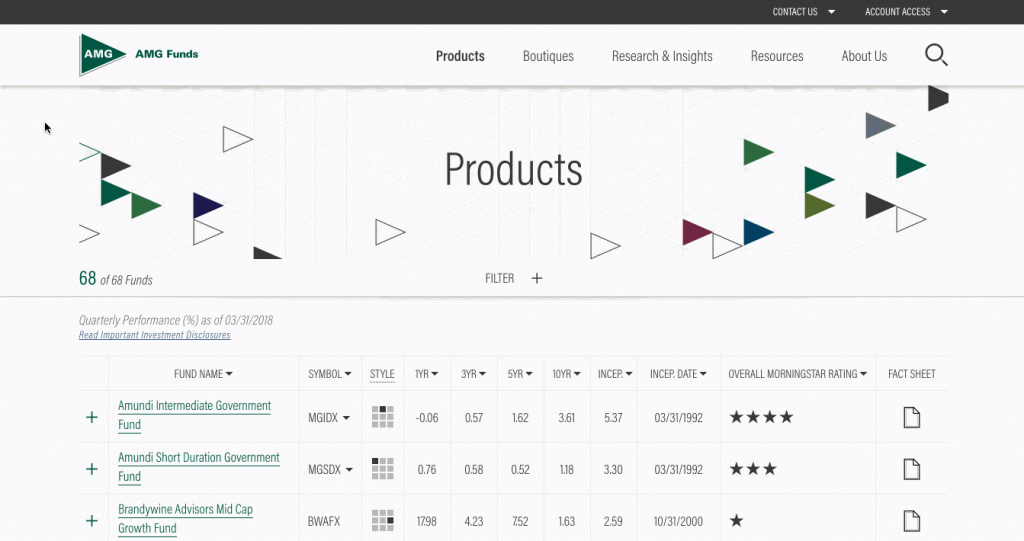1024x541 pixels.
Task: Open the Resources menu
Action: coord(776,56)
